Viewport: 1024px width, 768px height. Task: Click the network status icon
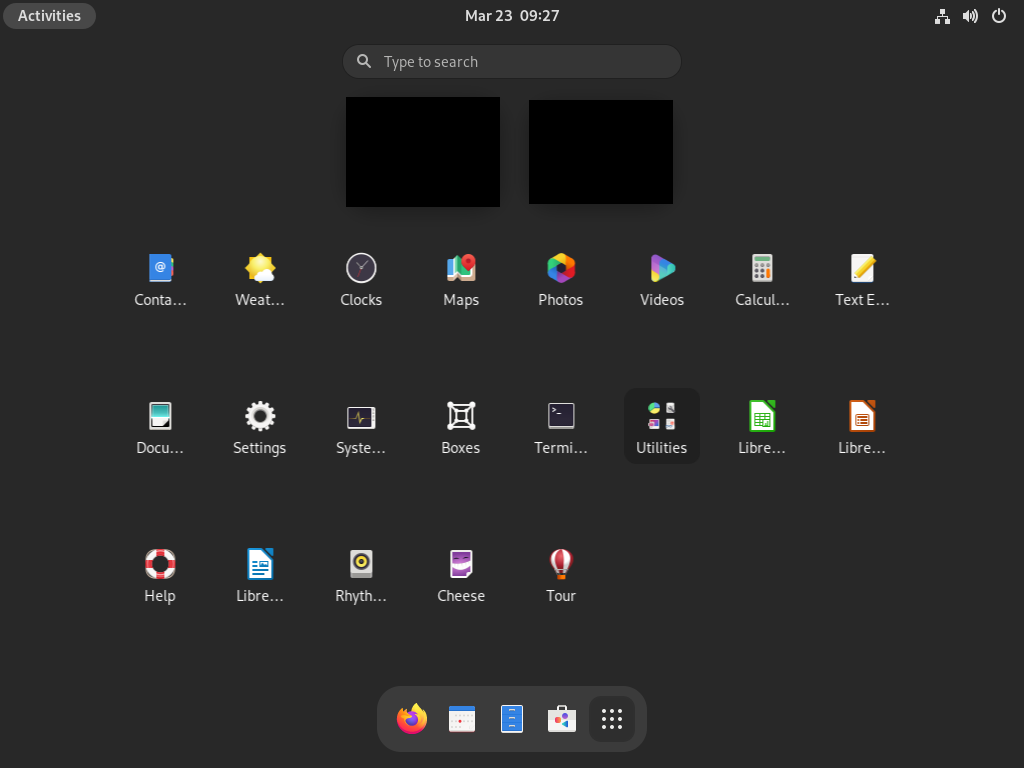tap(942, 16)
